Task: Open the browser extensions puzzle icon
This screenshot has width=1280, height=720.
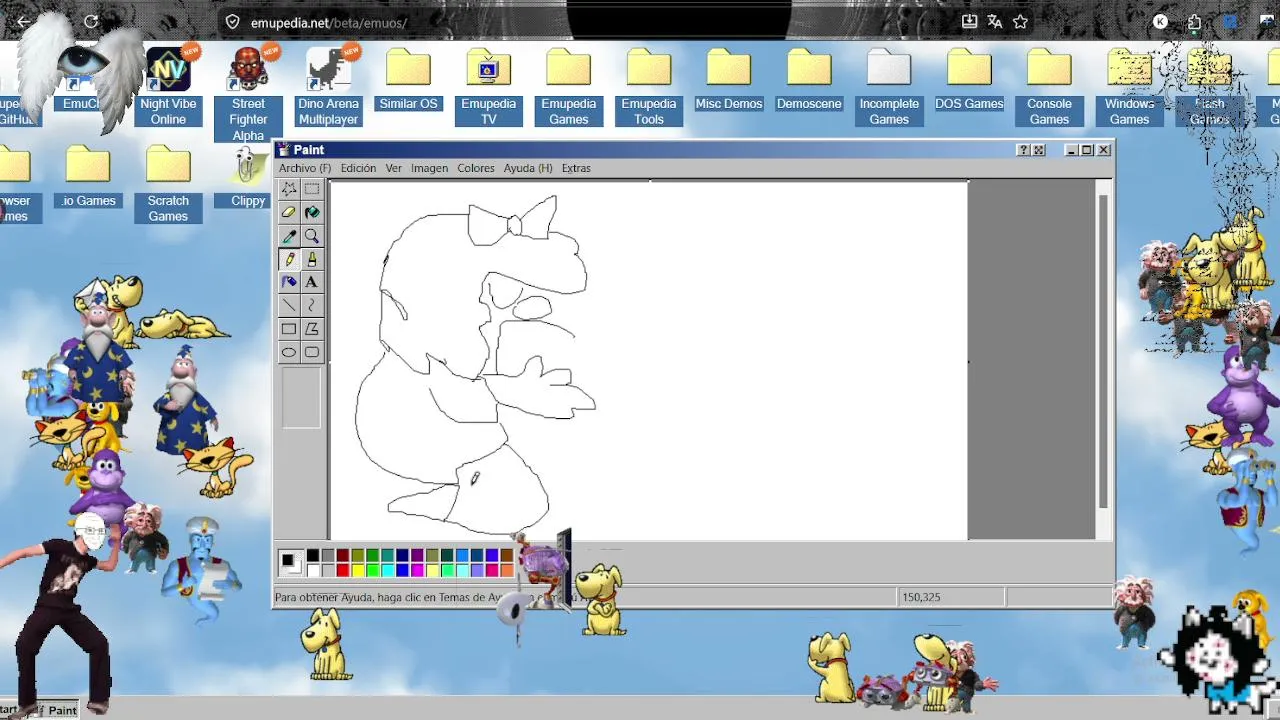Action: [1194, 22]
